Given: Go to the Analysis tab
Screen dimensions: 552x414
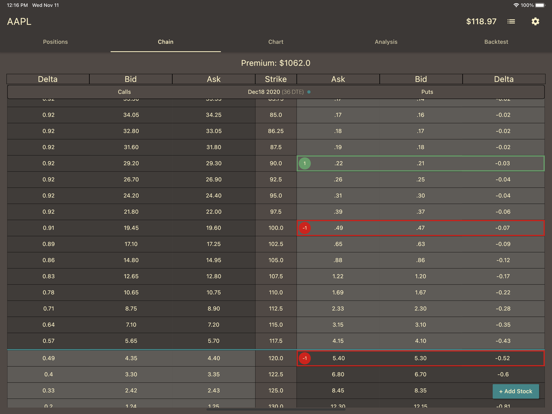Looking at the screenshot, I should 386,42.
